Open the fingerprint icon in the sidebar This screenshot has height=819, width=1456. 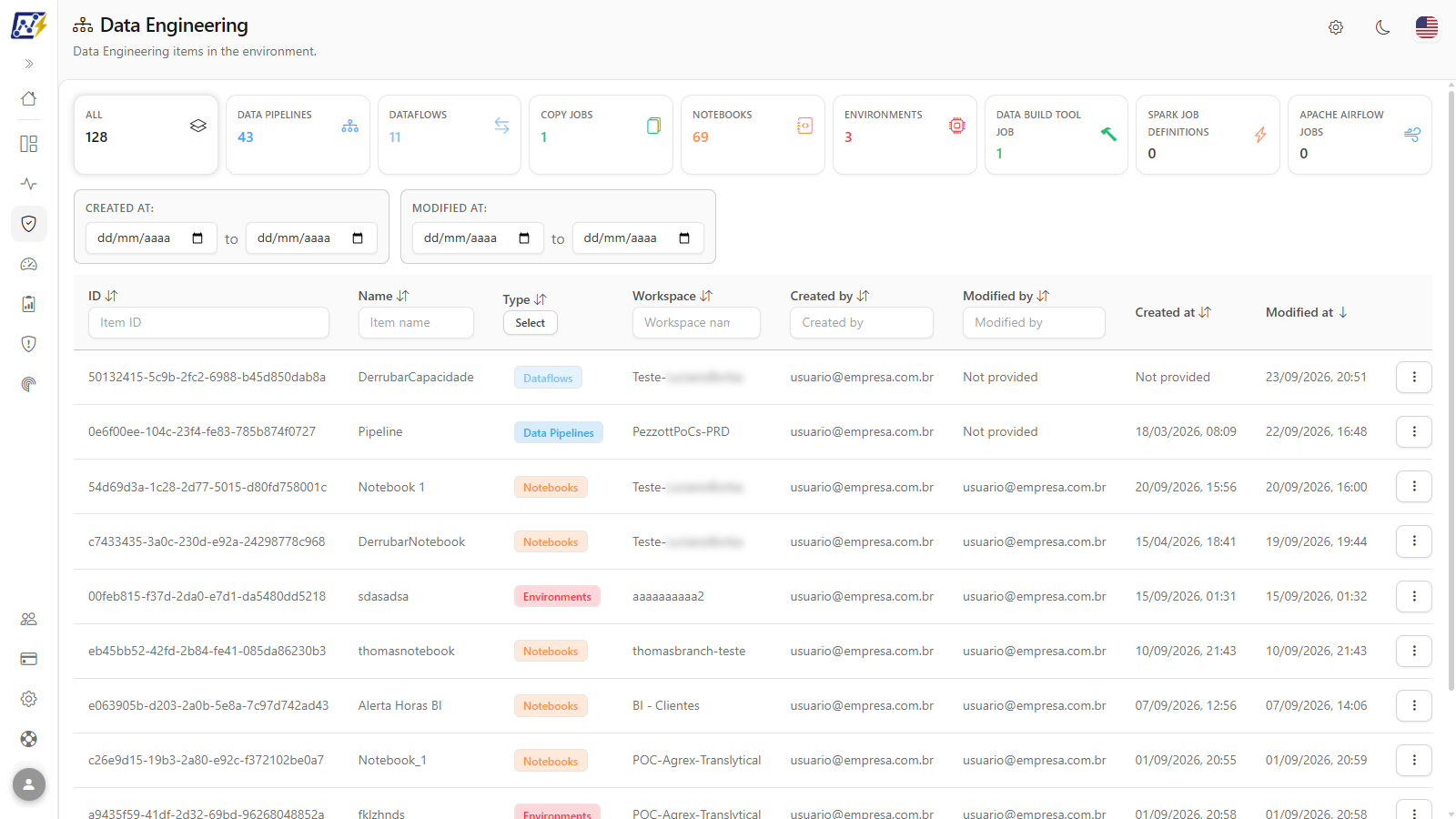click(29, 384)
